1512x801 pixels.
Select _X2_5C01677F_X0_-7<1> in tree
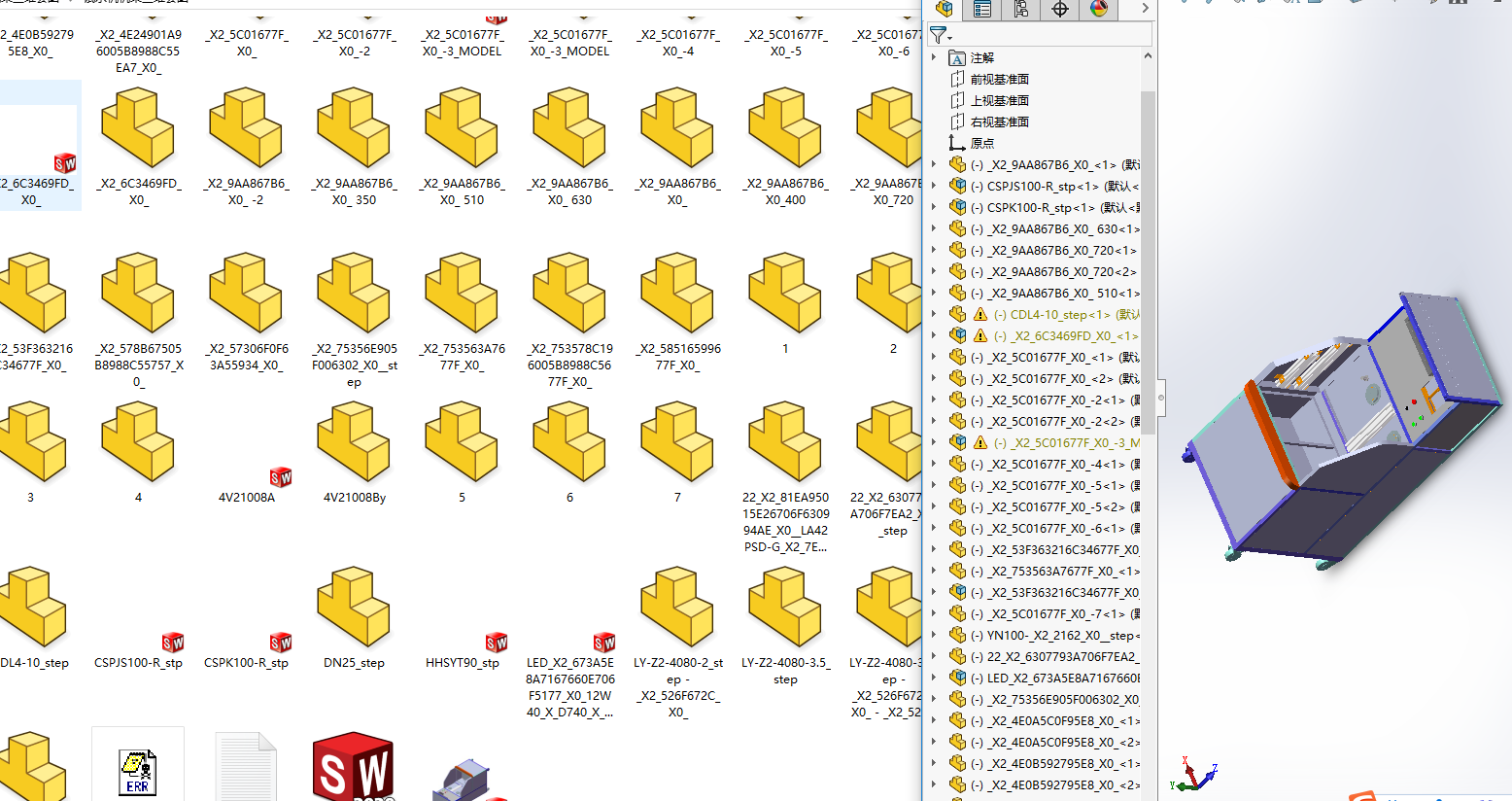tap(1057, 613)
